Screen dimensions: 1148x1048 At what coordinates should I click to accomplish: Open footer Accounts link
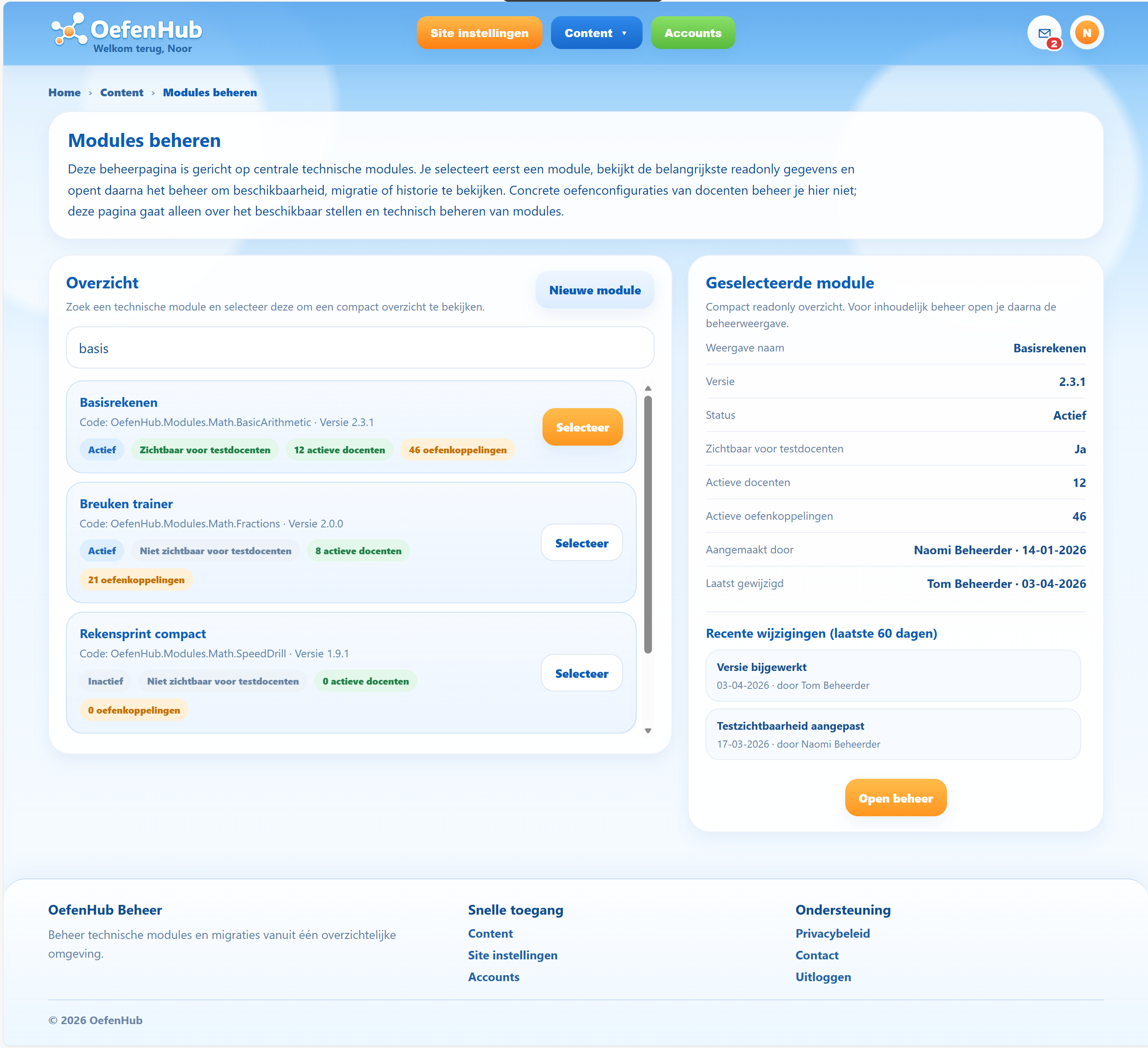[494, 977]
